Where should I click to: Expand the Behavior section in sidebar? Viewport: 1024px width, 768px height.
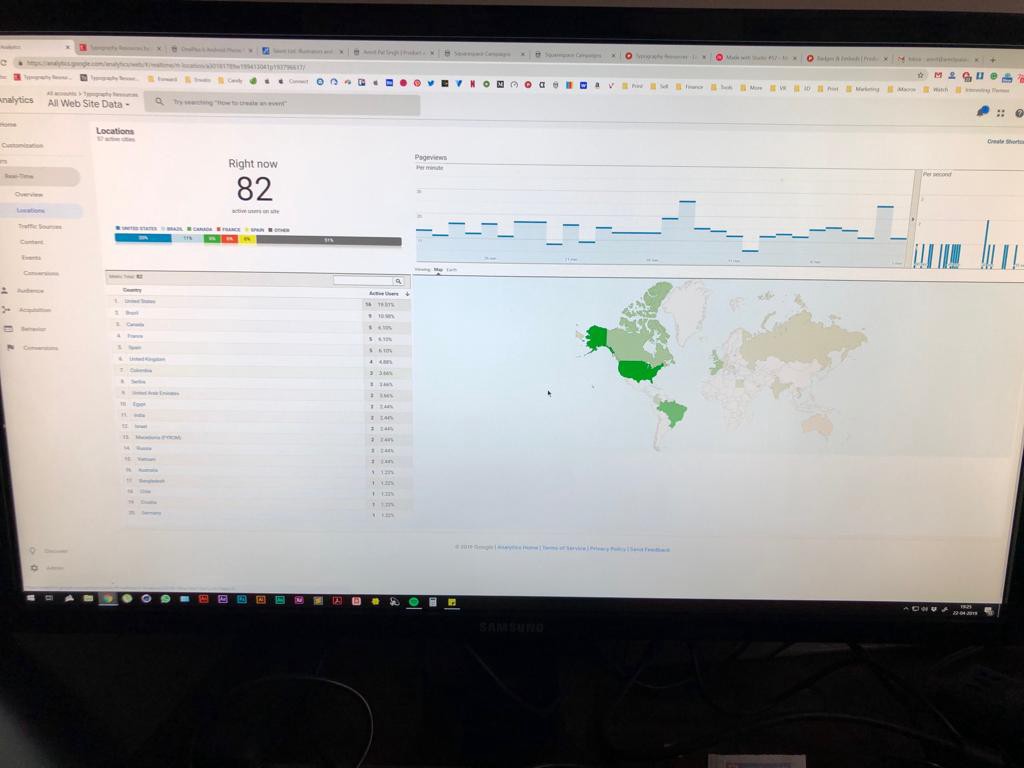pyautogui.click(x=33, y=329)
